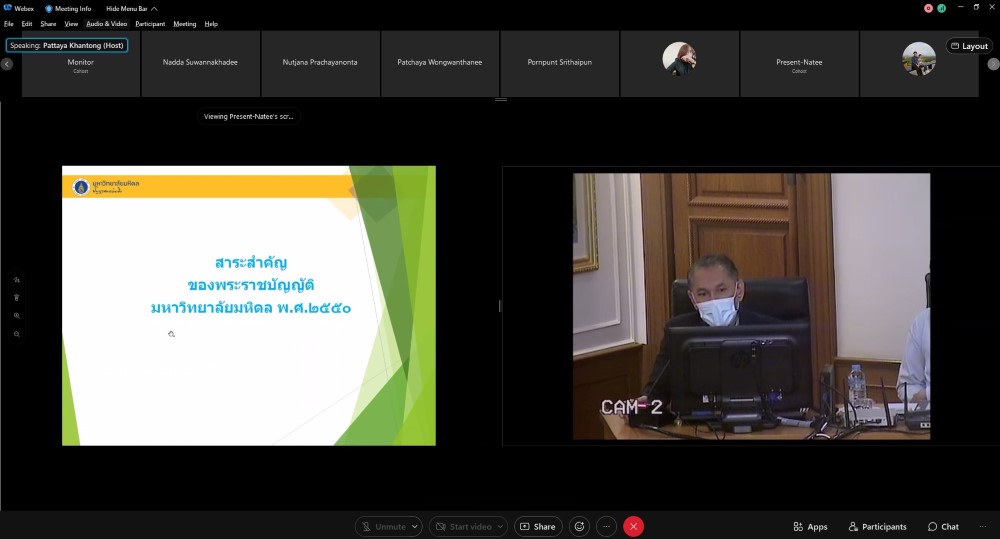Select Nadda Suwannakhadee's participant tile
This screenshot has height=539, width=1000.
point(200,63)
